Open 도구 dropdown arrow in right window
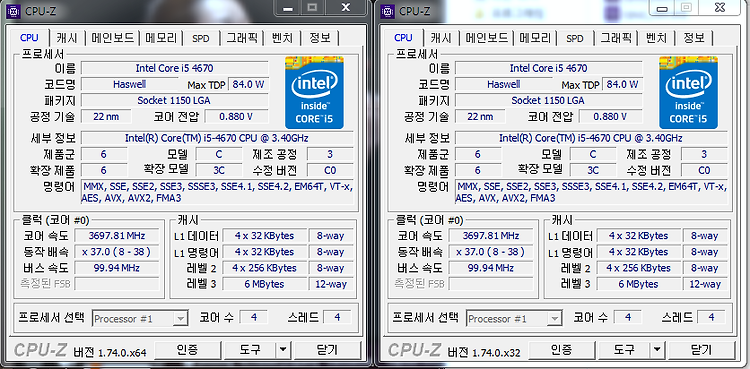The width and height of the screenshot is (750, 369). [657, 349]
